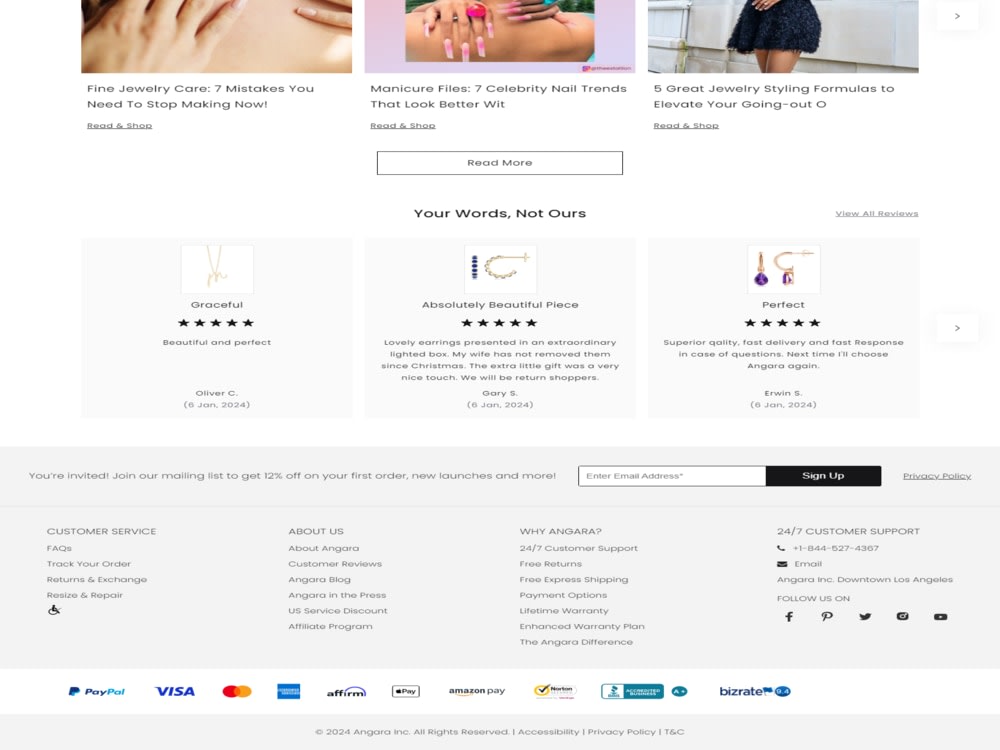The width and height of the screenshot is (1000, 750).
Task: Click the Norton secured badge
Action: tap(555, 691)
